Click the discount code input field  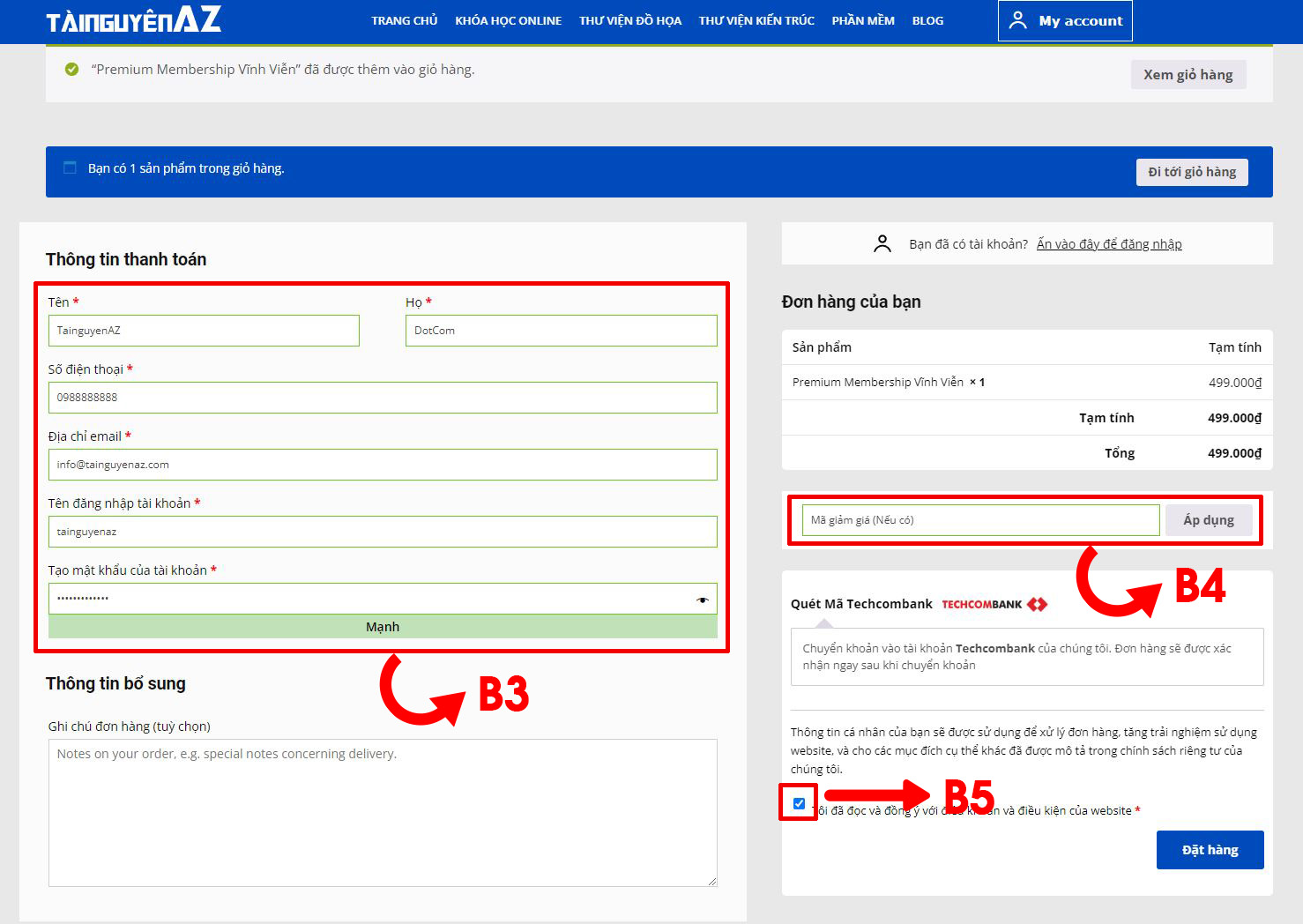[x=980, y=520]
